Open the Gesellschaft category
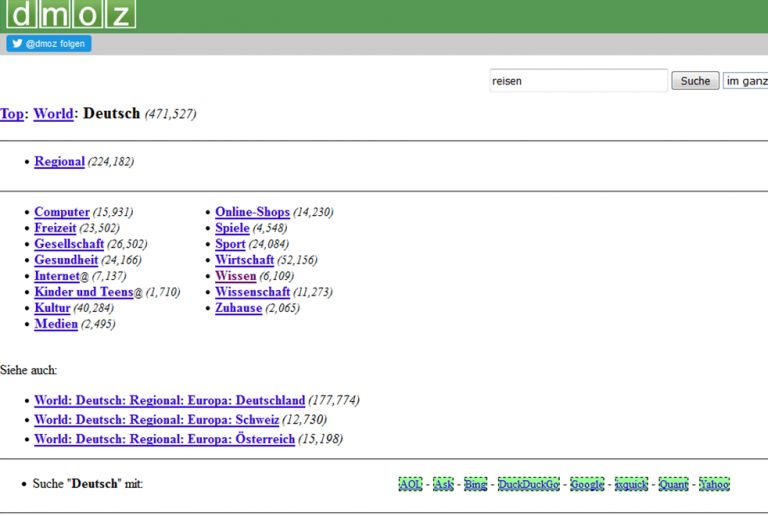The width and height of the screenshot is (768, 516). (69, 244)
